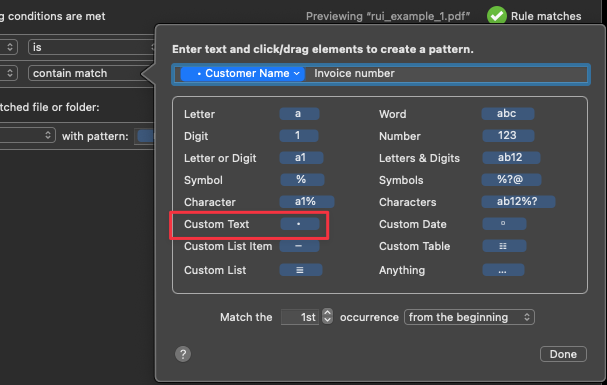The image size is (607, 385).
Task: Open the 'is' condition dropdown
Action: coord(92,47)
